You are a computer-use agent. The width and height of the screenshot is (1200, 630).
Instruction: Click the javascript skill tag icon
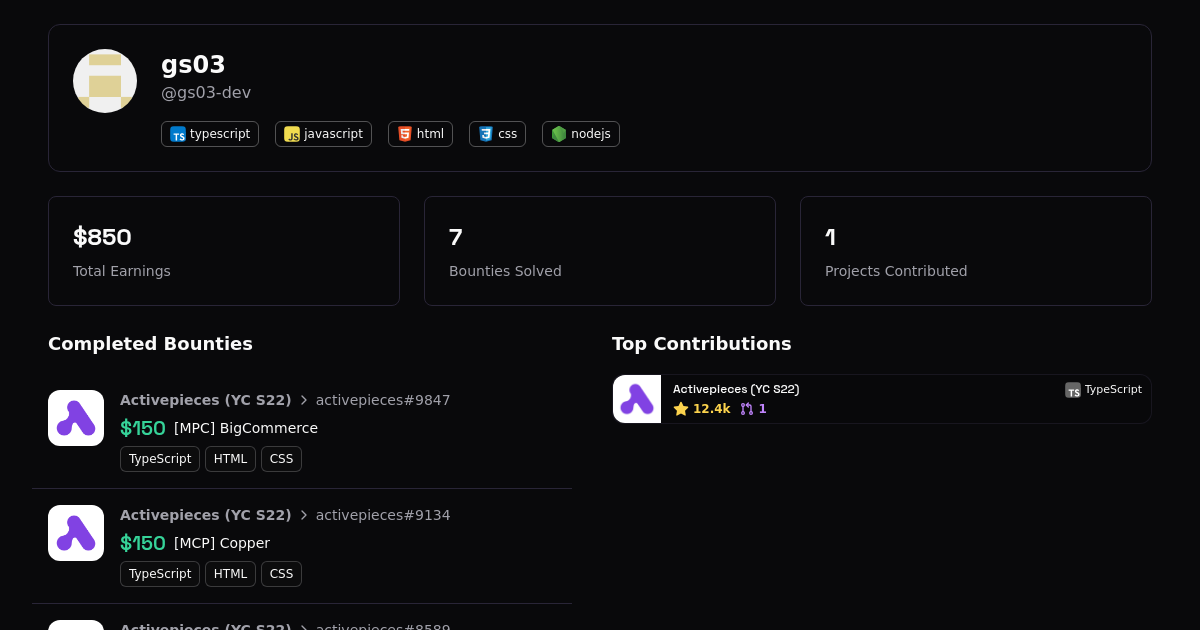click(292, 134)
